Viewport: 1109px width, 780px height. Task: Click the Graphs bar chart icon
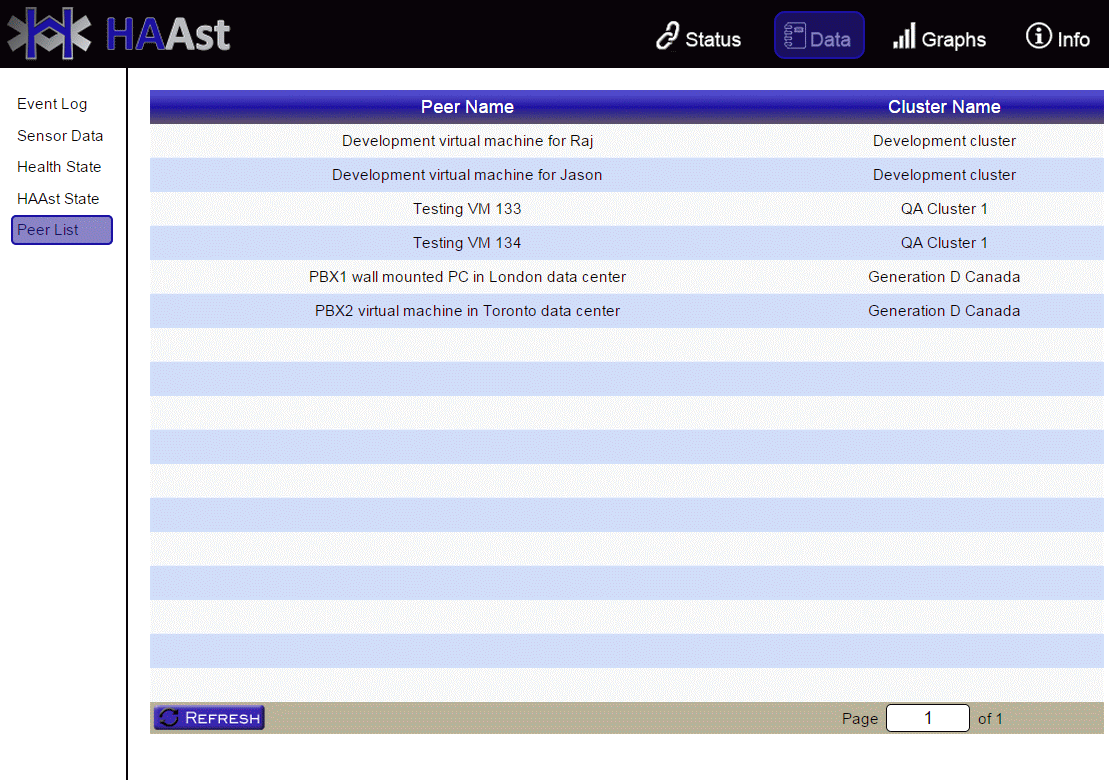[x=904, y=37]
